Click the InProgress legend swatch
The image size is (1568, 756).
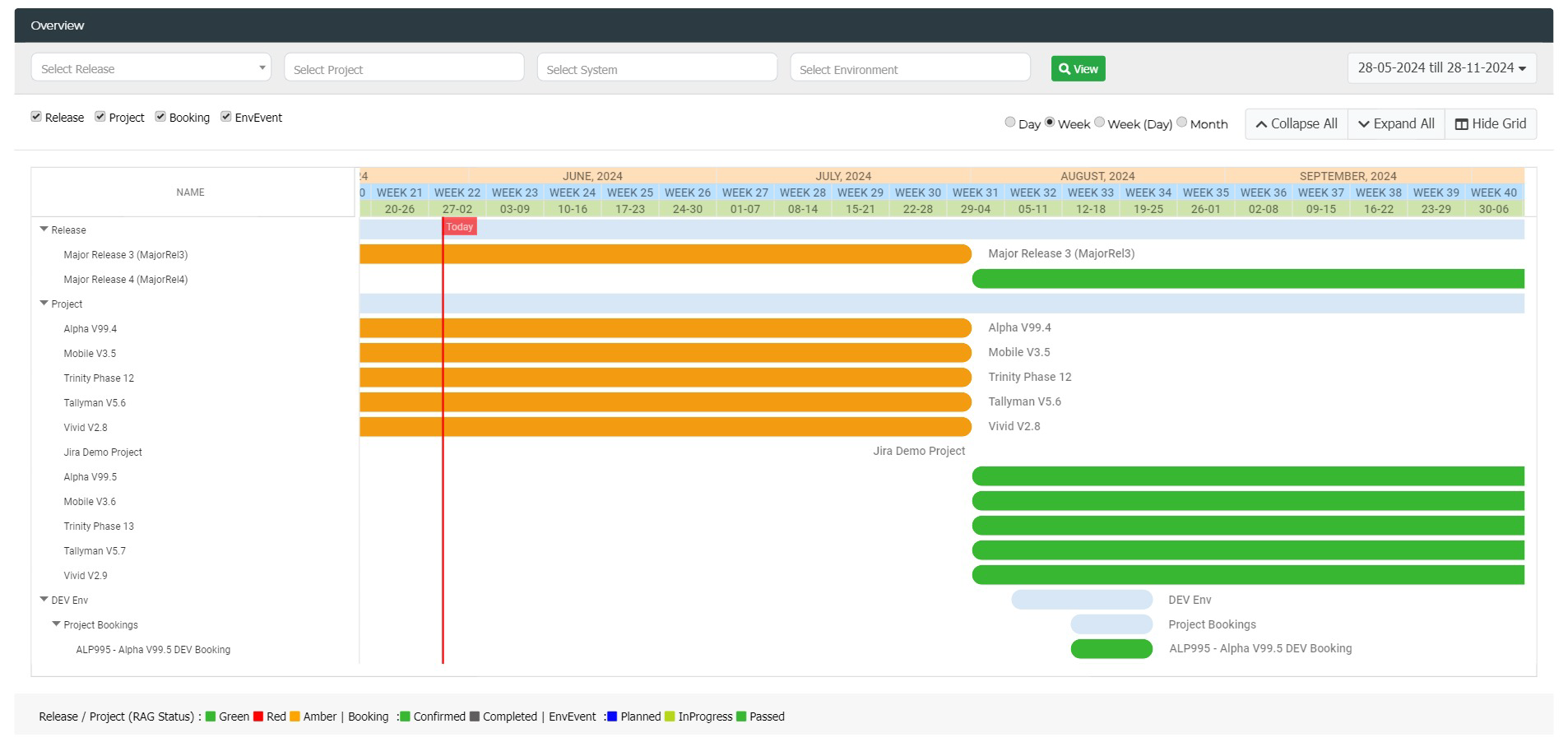(670, 717)
